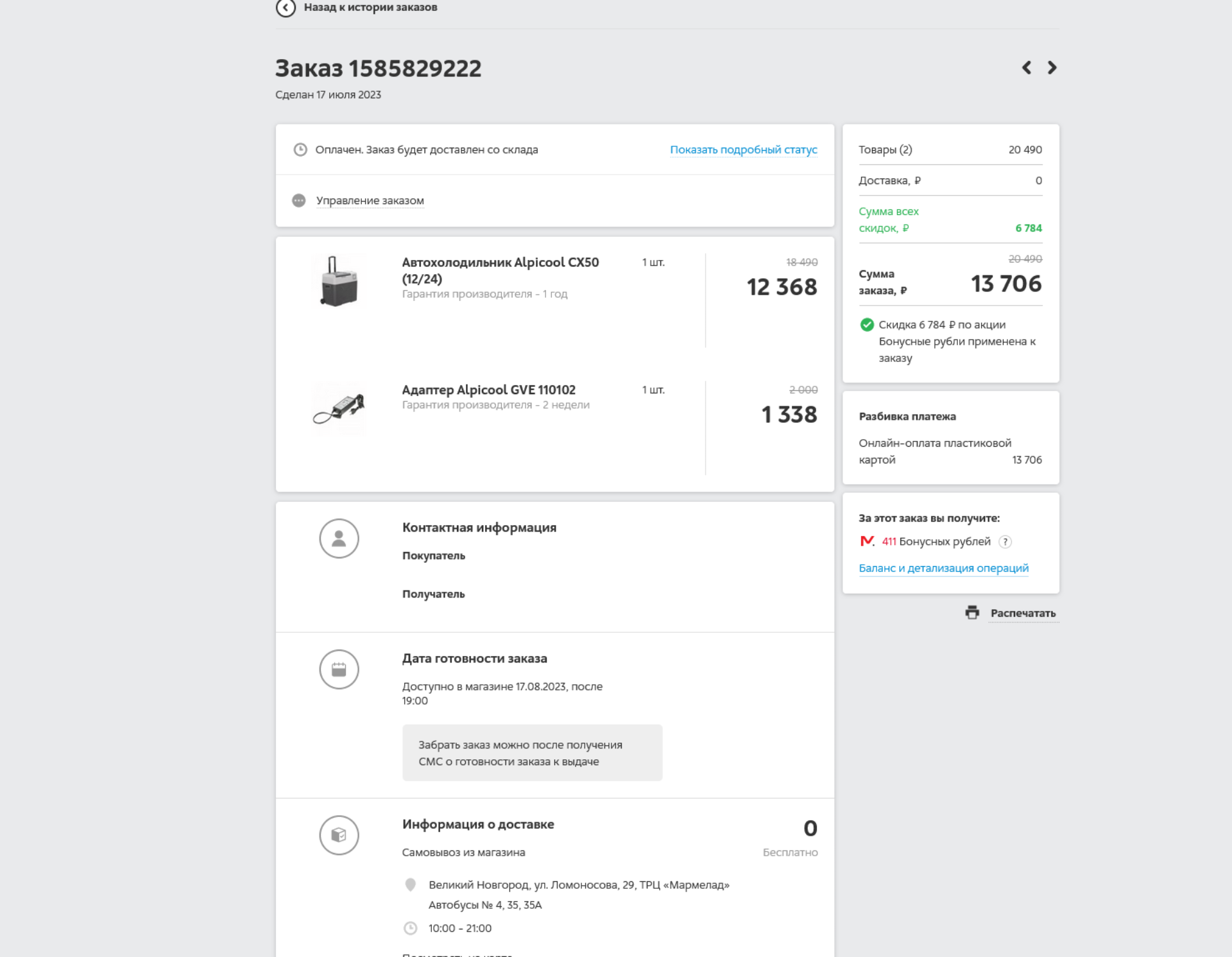Click the three-dots order management icon
1232x957 pixels.
pos(299,201)
